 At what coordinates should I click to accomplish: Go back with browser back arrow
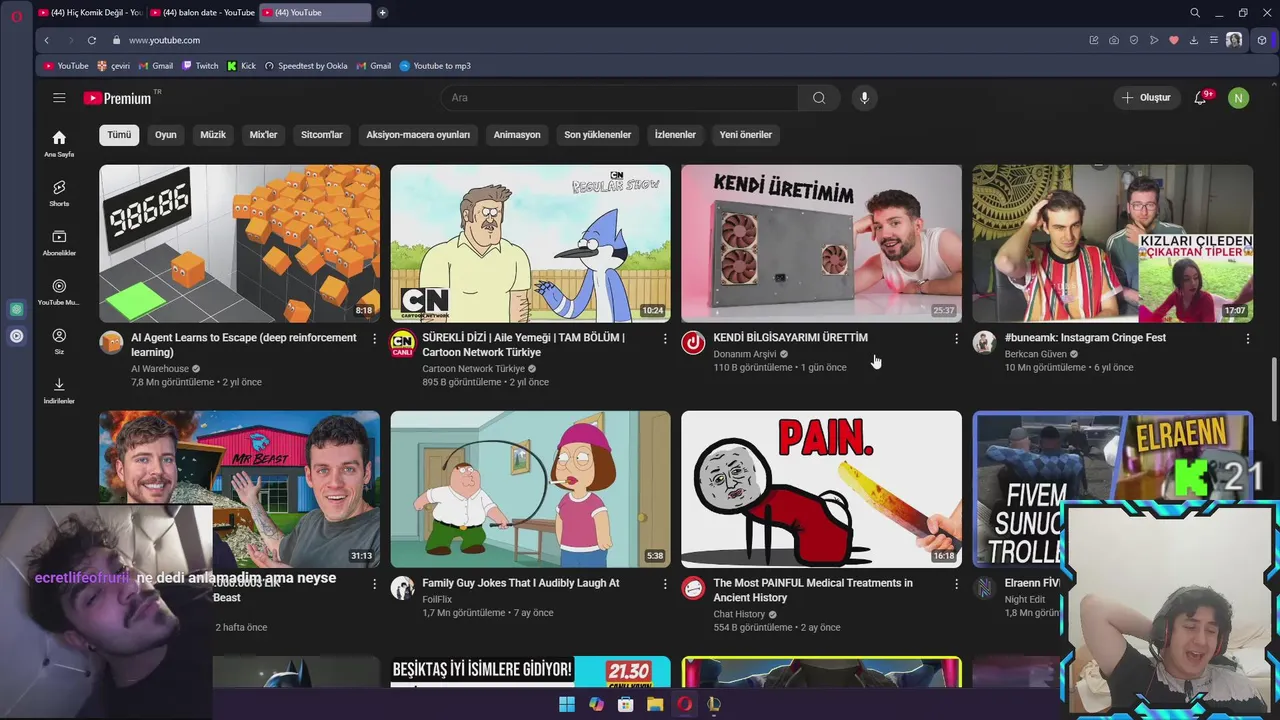click(x=46, y=40)
